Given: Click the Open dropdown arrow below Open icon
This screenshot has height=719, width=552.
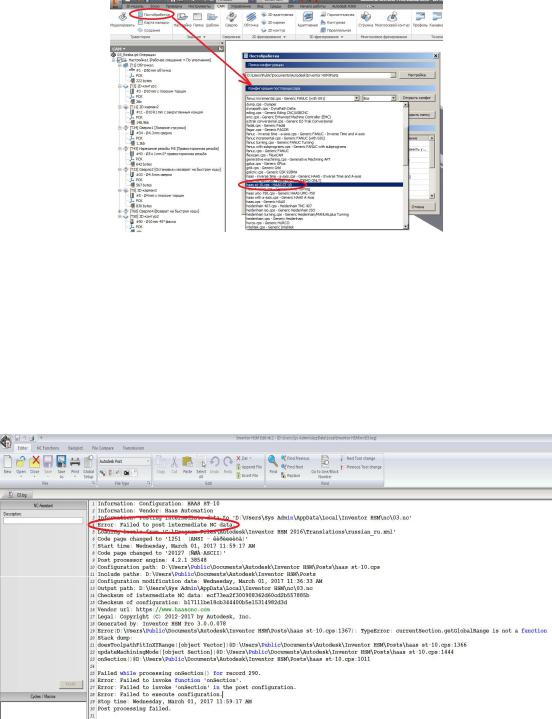Looking at the screenshot, I should tap(21, 477).
